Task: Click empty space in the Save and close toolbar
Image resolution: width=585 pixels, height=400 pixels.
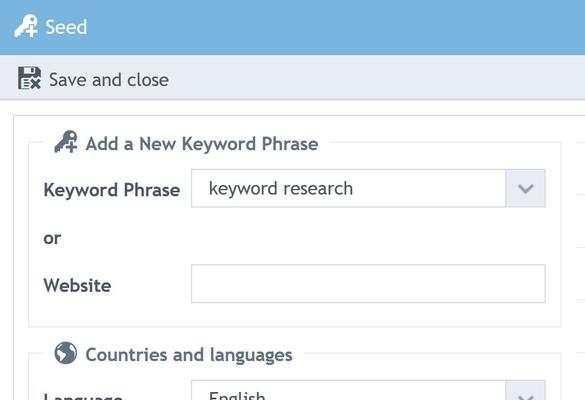Action: click(x=373, y=78)
